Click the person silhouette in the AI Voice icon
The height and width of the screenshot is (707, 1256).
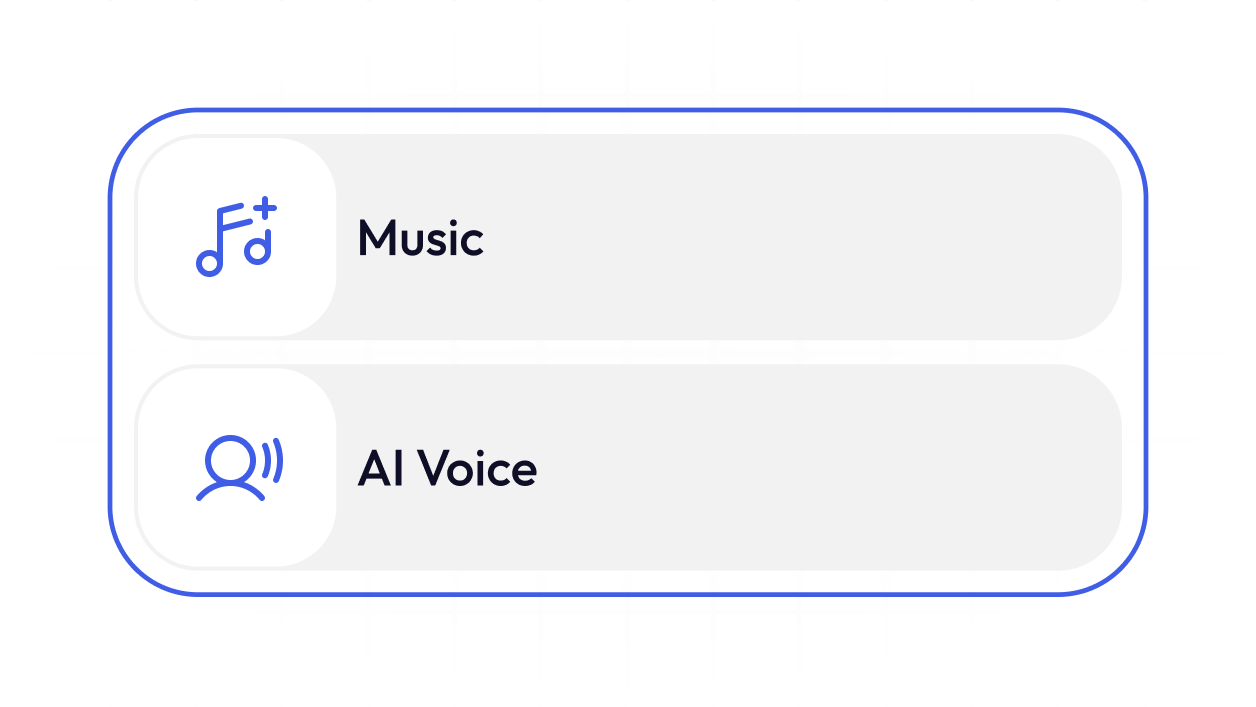(x=228, y=470)
